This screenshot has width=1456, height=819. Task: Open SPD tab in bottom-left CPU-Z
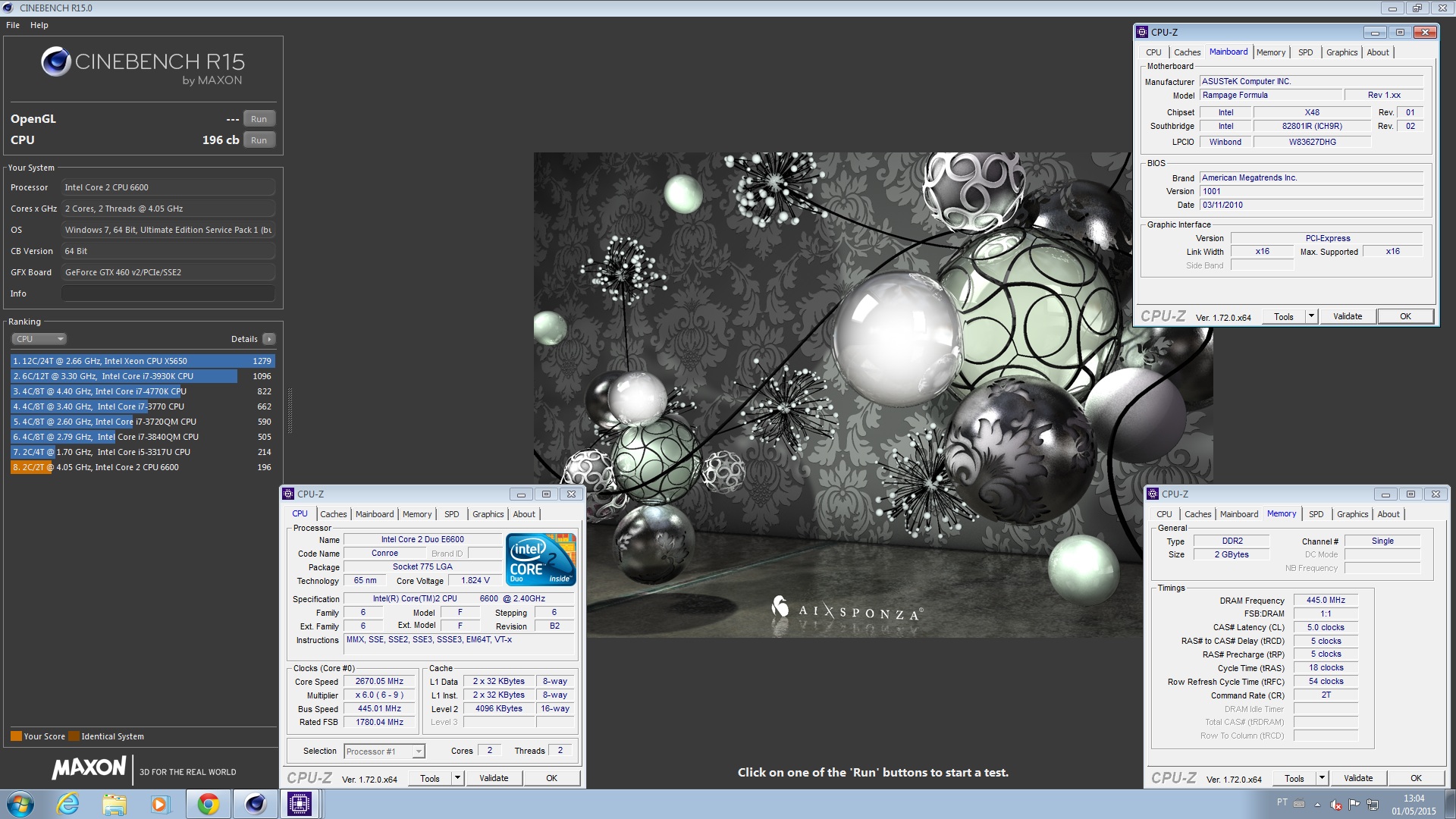(452, 514)
